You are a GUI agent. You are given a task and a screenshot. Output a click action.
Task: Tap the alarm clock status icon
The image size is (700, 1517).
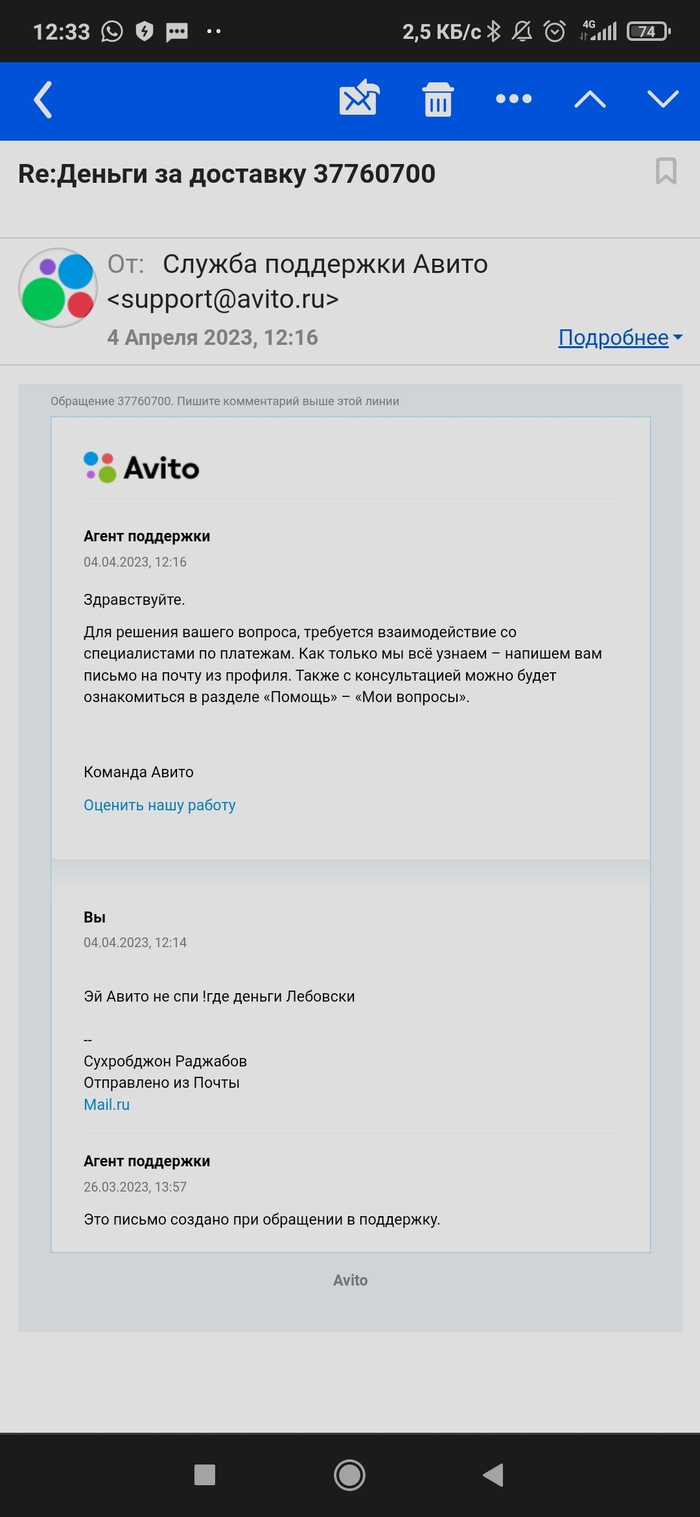(555, 32)
